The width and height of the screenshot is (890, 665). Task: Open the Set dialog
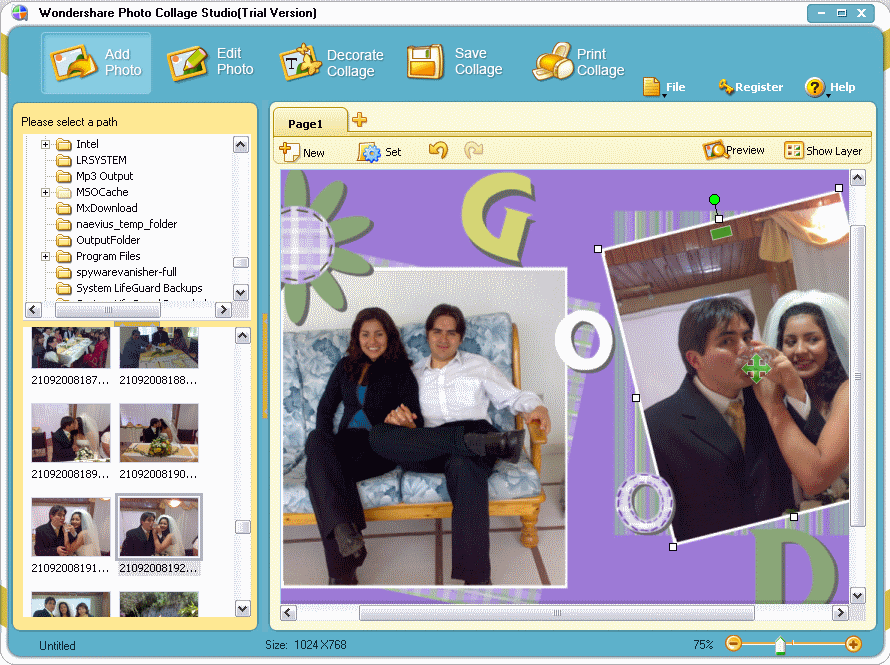pos(380,150)
